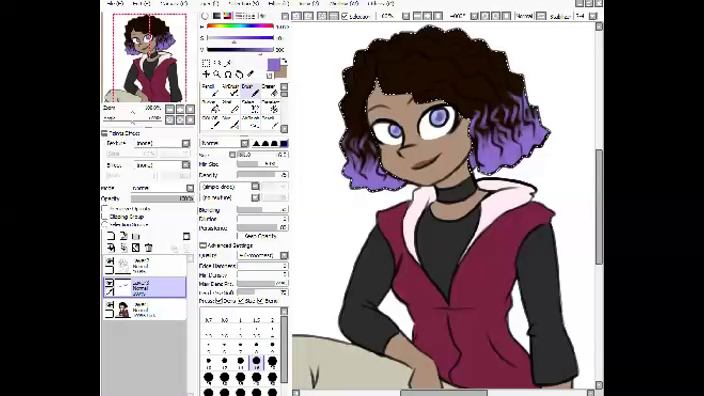This screenshot has height=396, width=704.
Task: Activate the rectangular selection tool
Action: [206, 63]
